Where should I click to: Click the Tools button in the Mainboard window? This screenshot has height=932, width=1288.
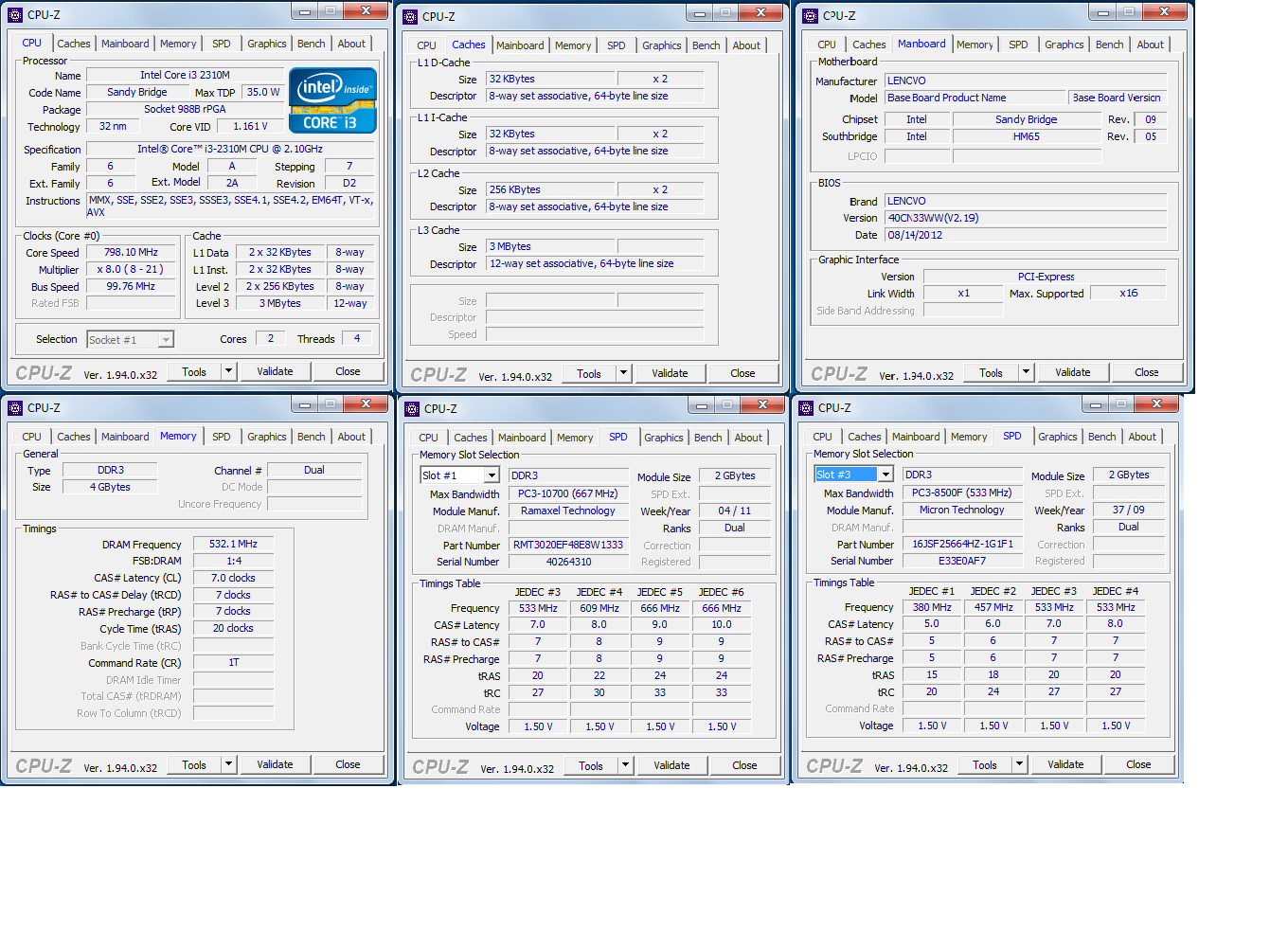tap(991, 372)
